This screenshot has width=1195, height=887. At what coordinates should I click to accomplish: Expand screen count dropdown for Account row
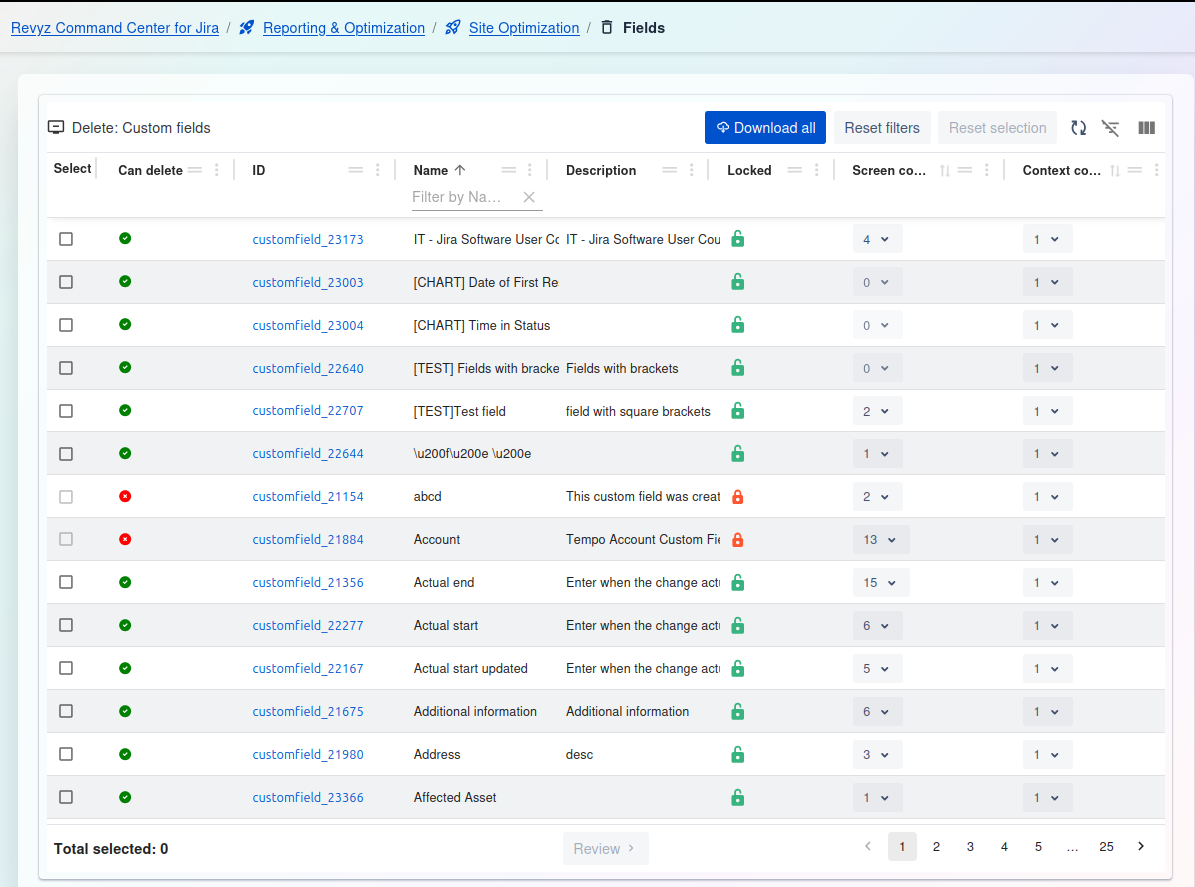(x=880, y=540)
